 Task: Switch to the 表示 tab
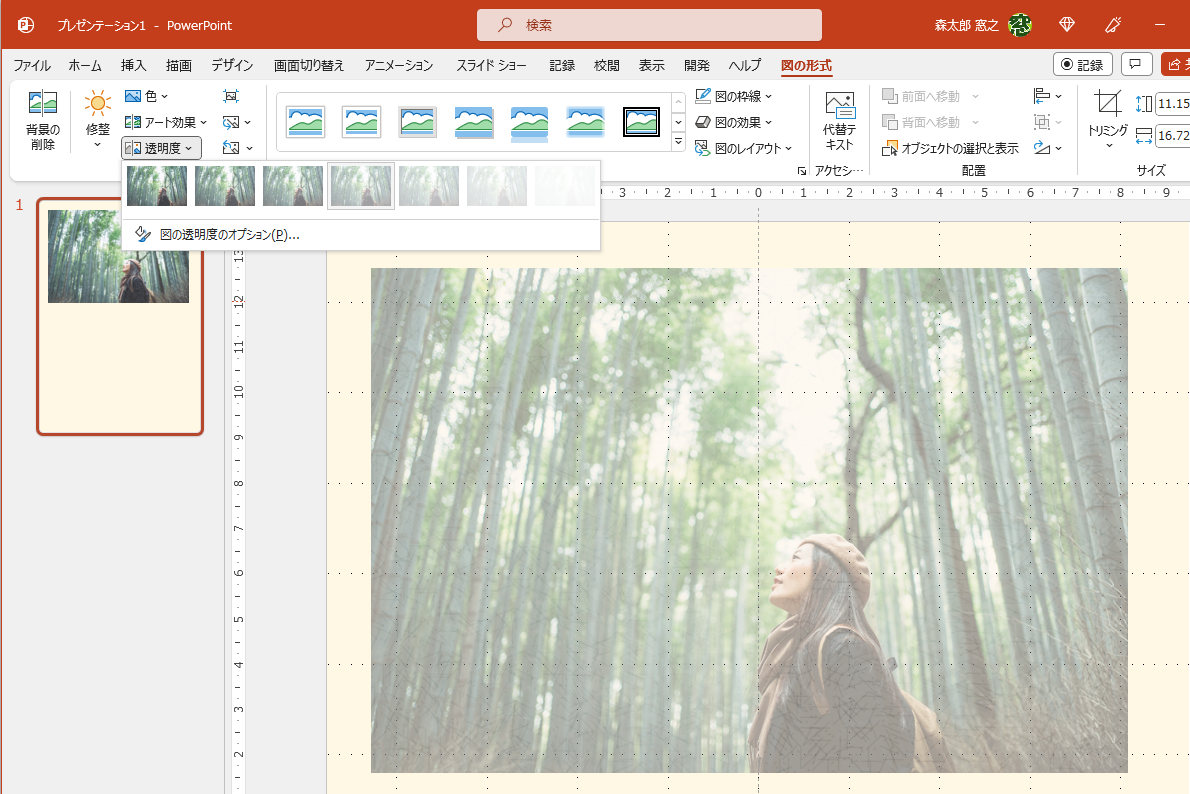pyautogui.click(x=651, y=65)
